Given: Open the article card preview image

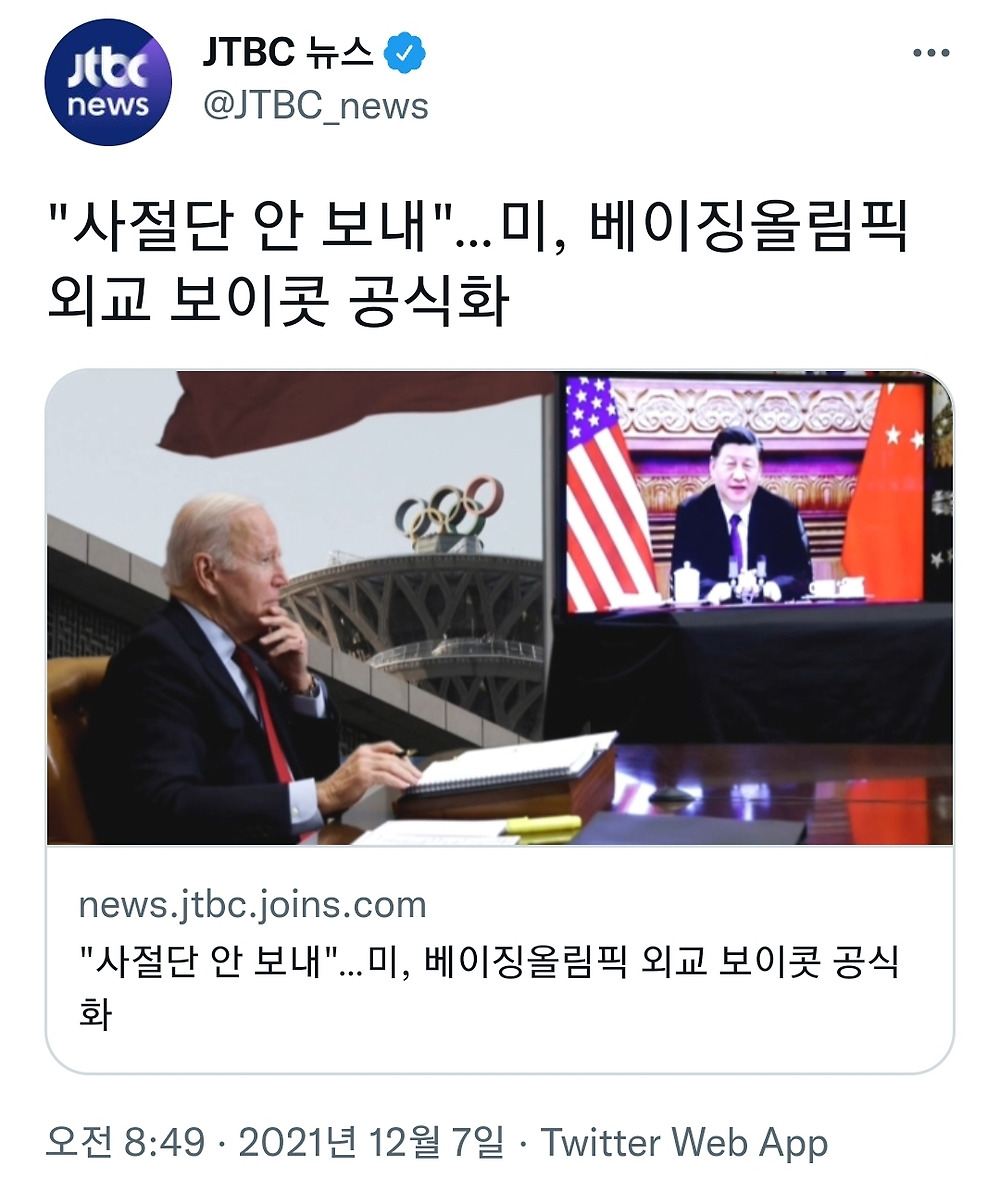Looking at the screenshot, I should point(500,608).
